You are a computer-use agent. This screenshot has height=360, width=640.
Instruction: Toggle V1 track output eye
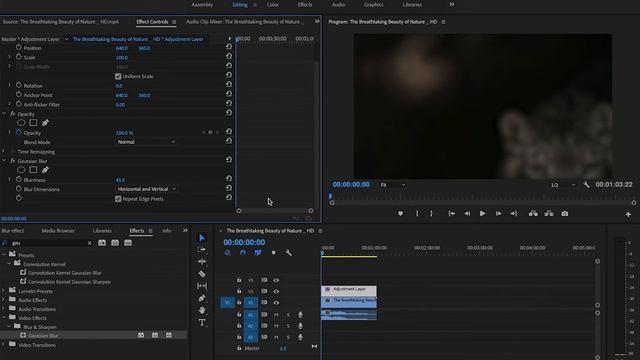(x=276, y=303)
